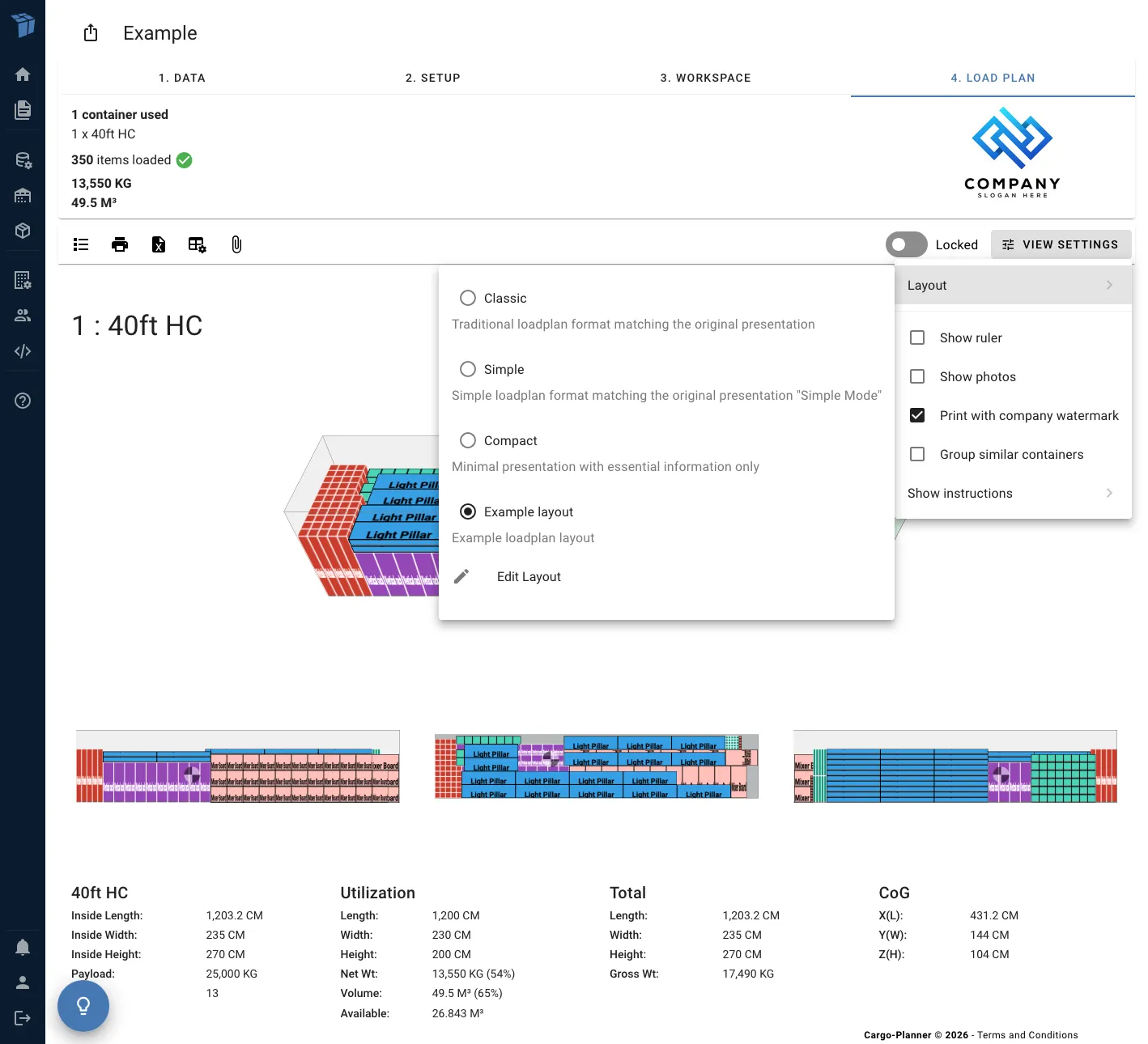The image size is (1148, 1044).
Task: Open the 1. DATA tab
Action: [x=182, y=77]
